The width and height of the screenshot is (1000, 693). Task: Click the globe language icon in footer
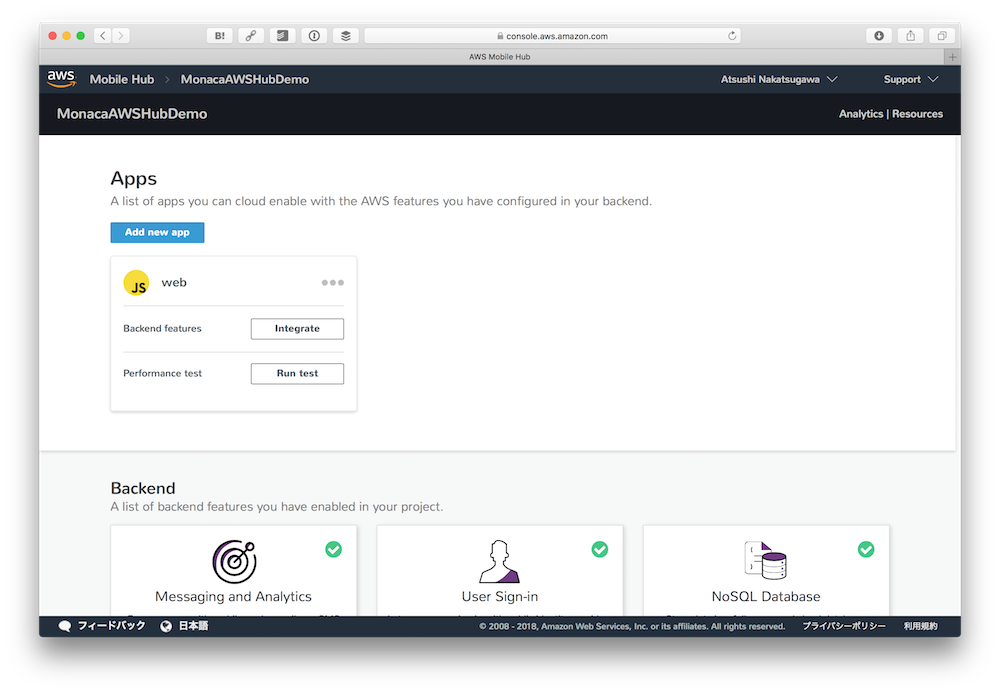(x=166, y=626)
